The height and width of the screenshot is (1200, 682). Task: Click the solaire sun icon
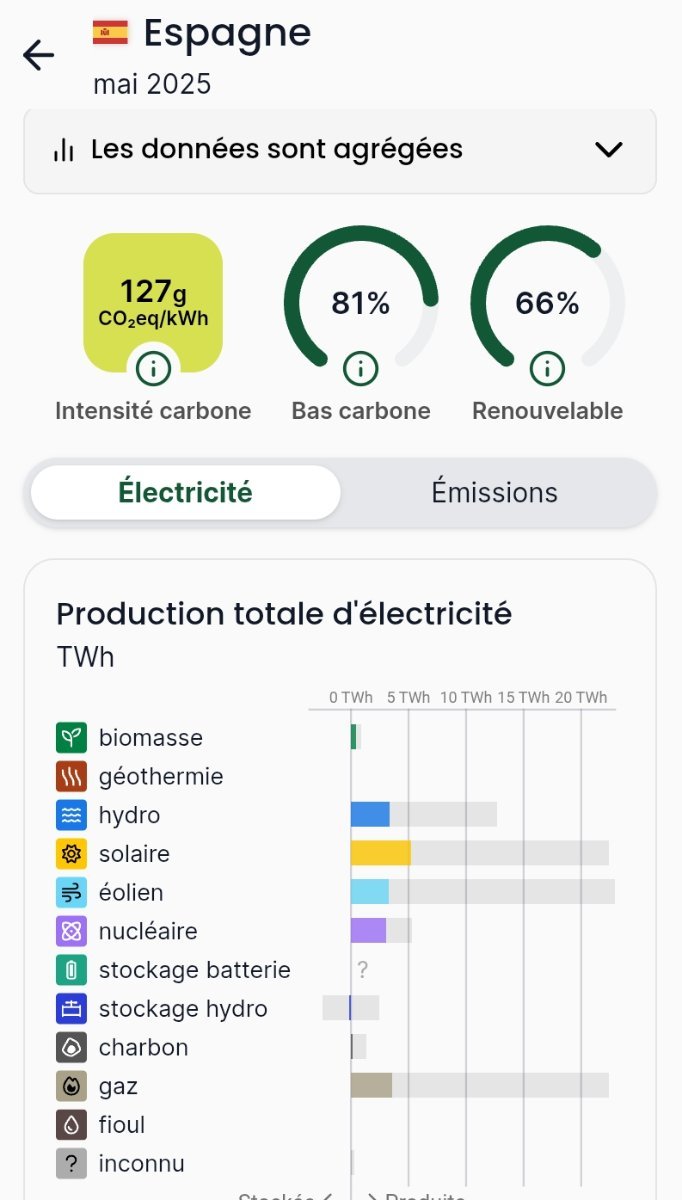pyautogui.click(x=71, y=854)
